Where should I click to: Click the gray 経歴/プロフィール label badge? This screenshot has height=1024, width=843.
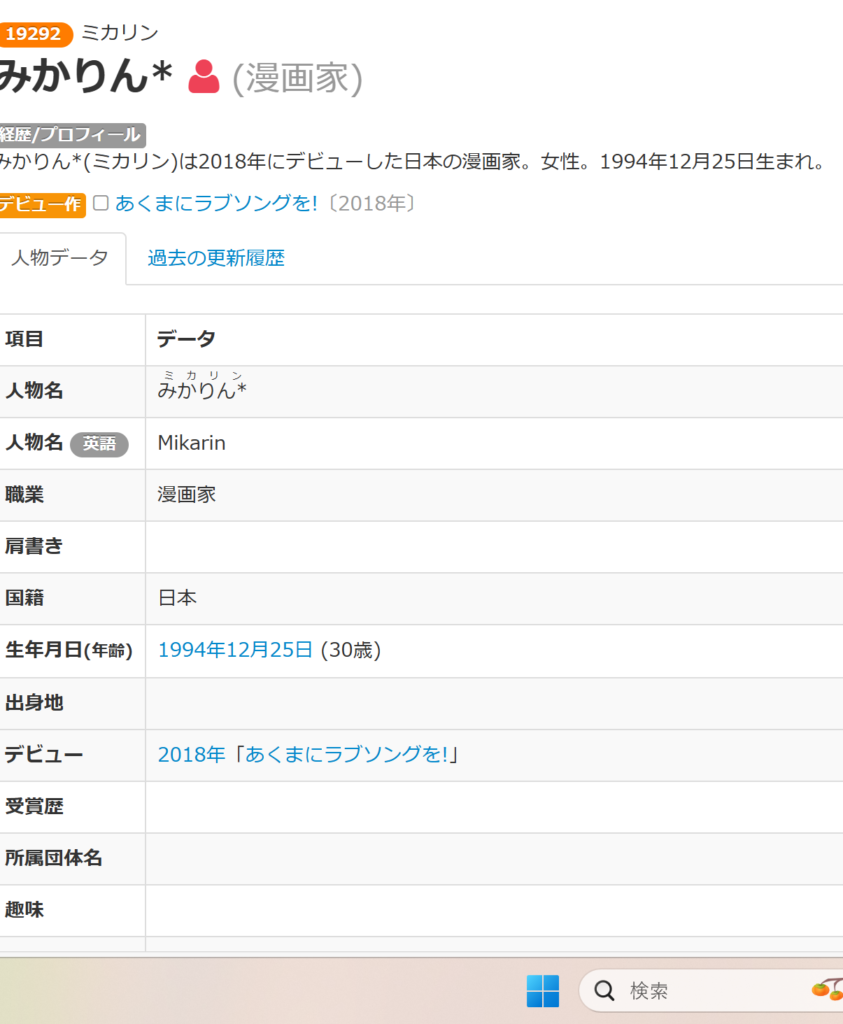point(72,135)
